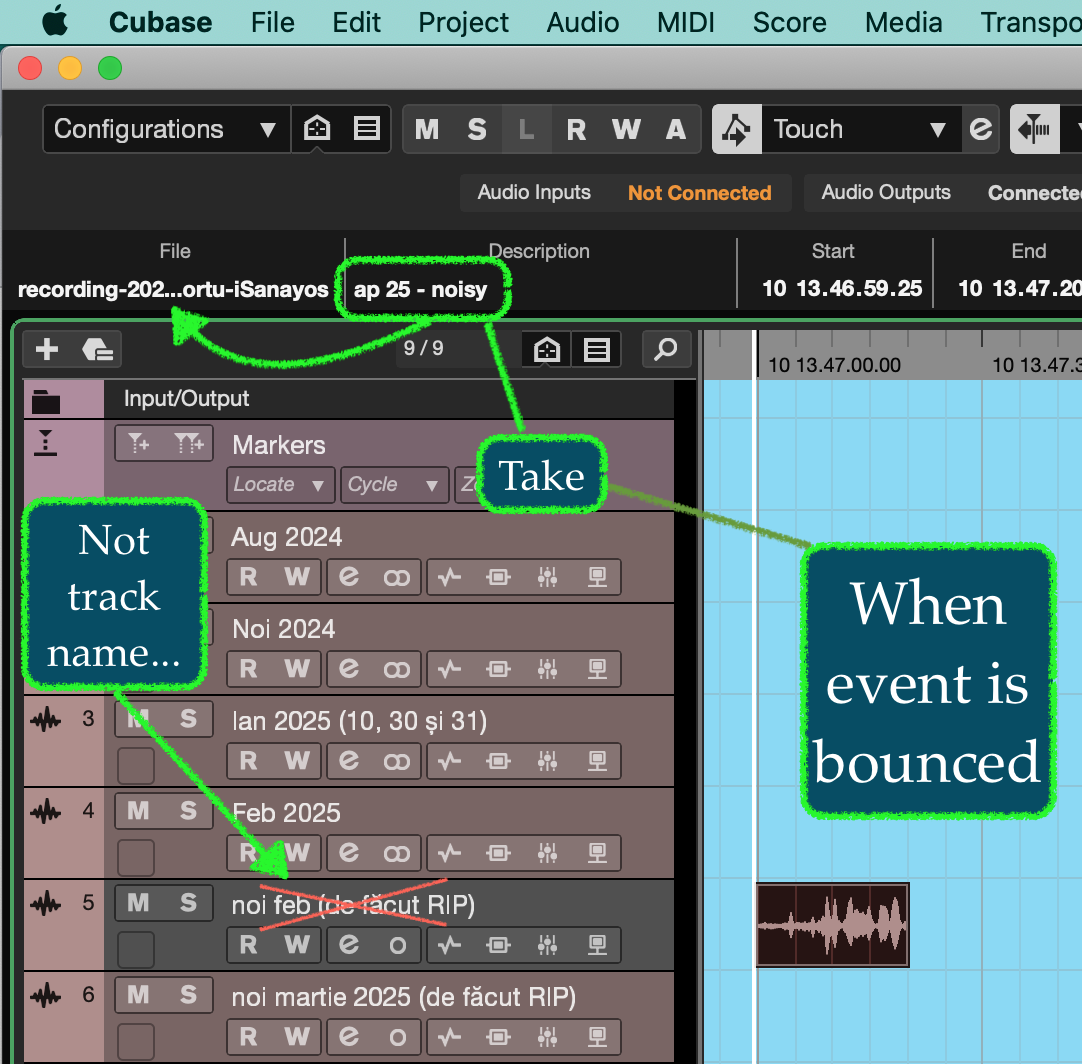Click the monitor-like icon on Ian 2025 track

(x=597, y=760)
